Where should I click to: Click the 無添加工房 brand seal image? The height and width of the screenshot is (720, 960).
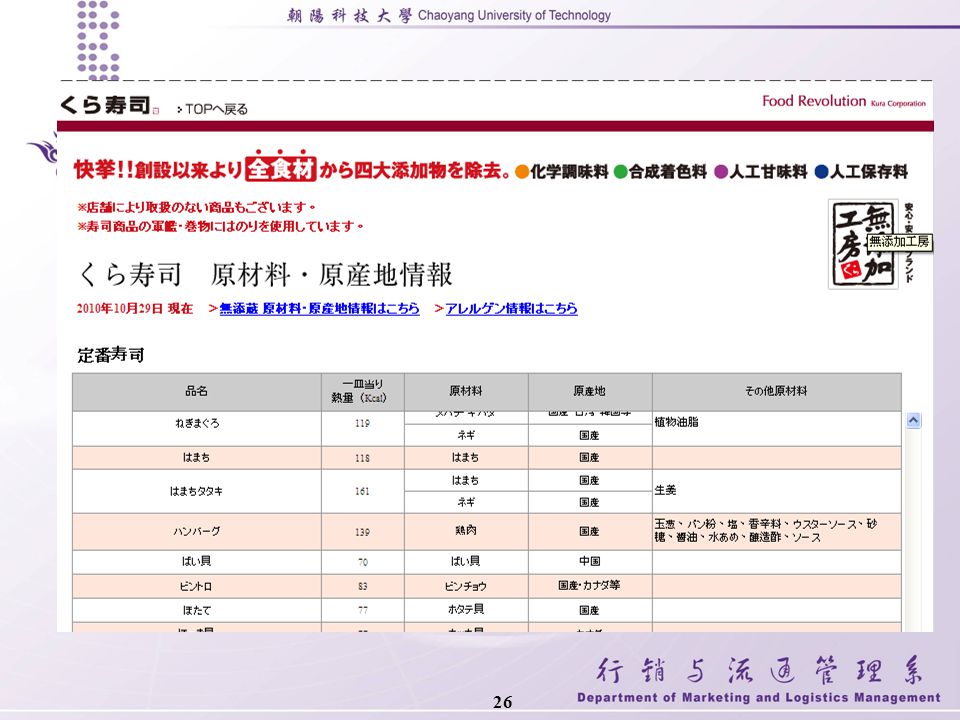tap(863, 244)
